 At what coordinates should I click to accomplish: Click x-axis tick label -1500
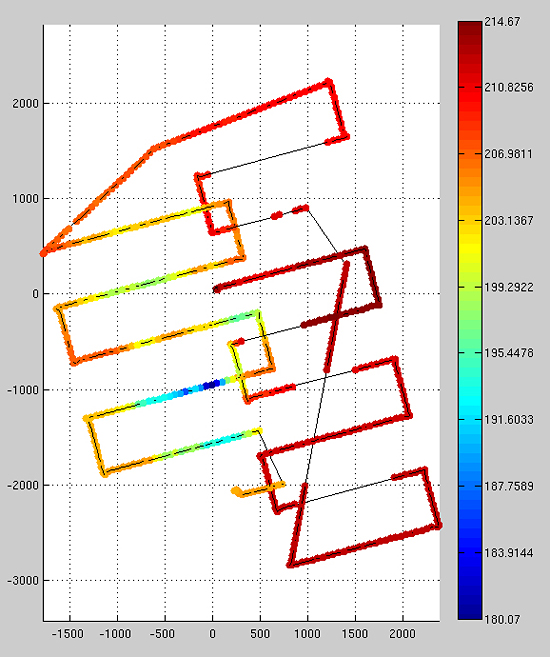pos(67,633)
